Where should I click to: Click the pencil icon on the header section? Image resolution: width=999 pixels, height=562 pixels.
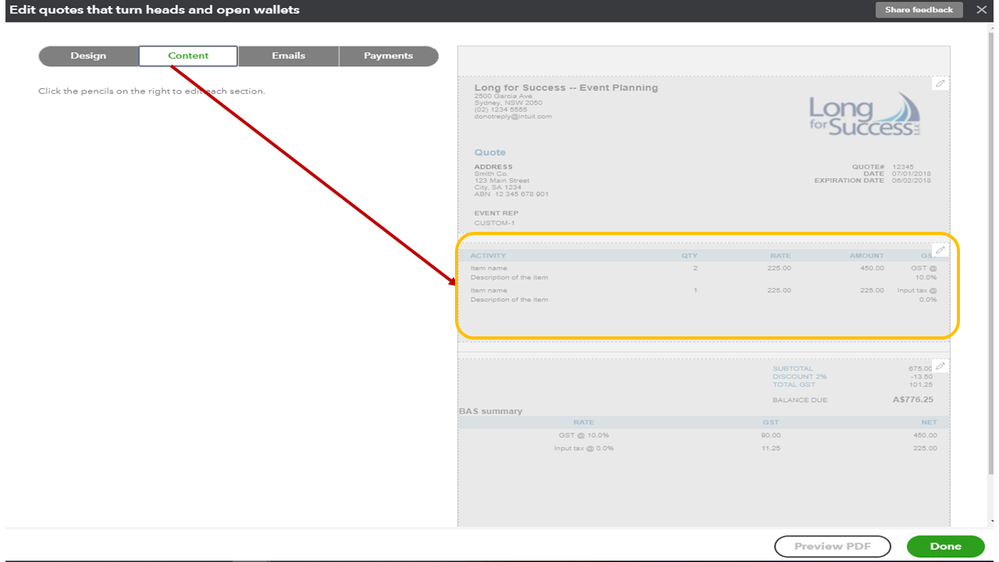940,83
